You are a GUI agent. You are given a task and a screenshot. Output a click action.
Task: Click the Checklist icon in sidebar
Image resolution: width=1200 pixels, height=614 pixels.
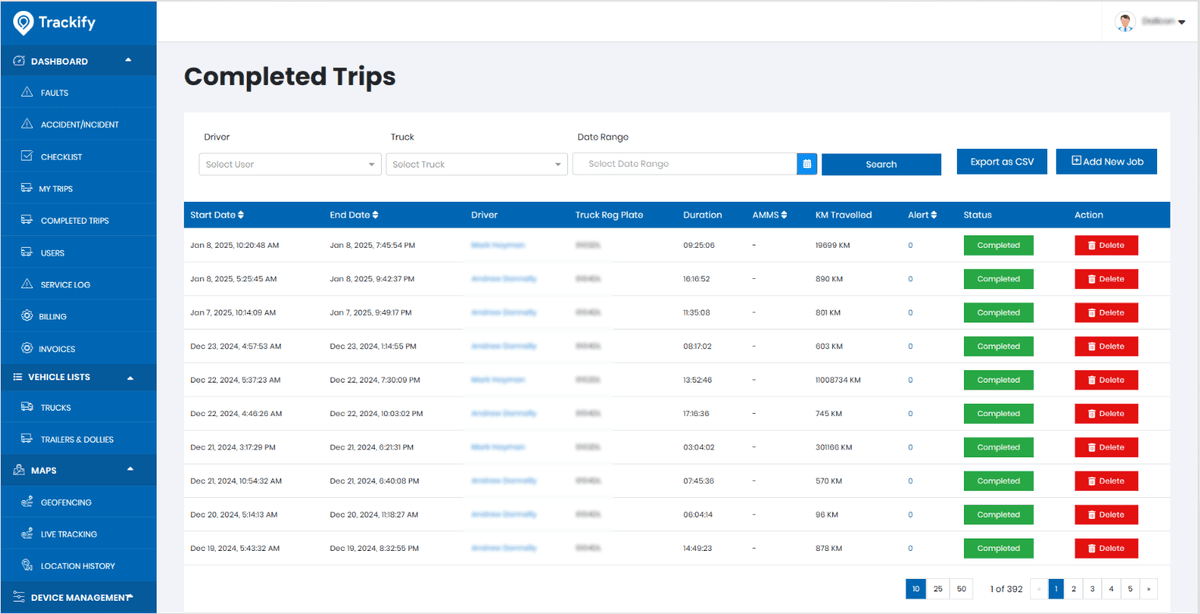(x=27, y=157)
